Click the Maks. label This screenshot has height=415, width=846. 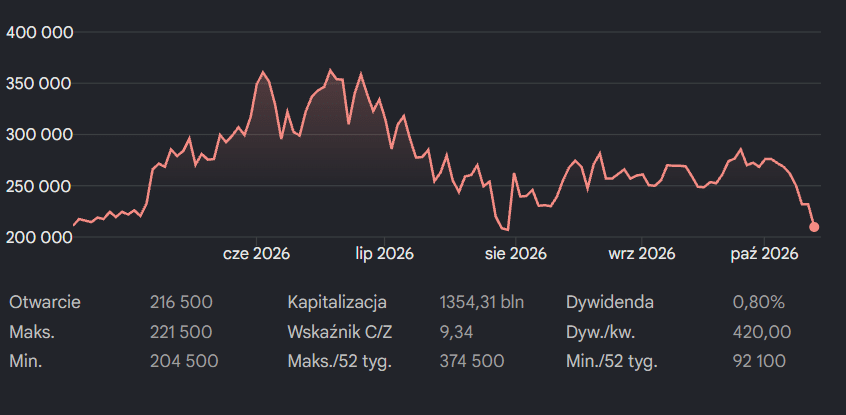click(x=32, y=332)
